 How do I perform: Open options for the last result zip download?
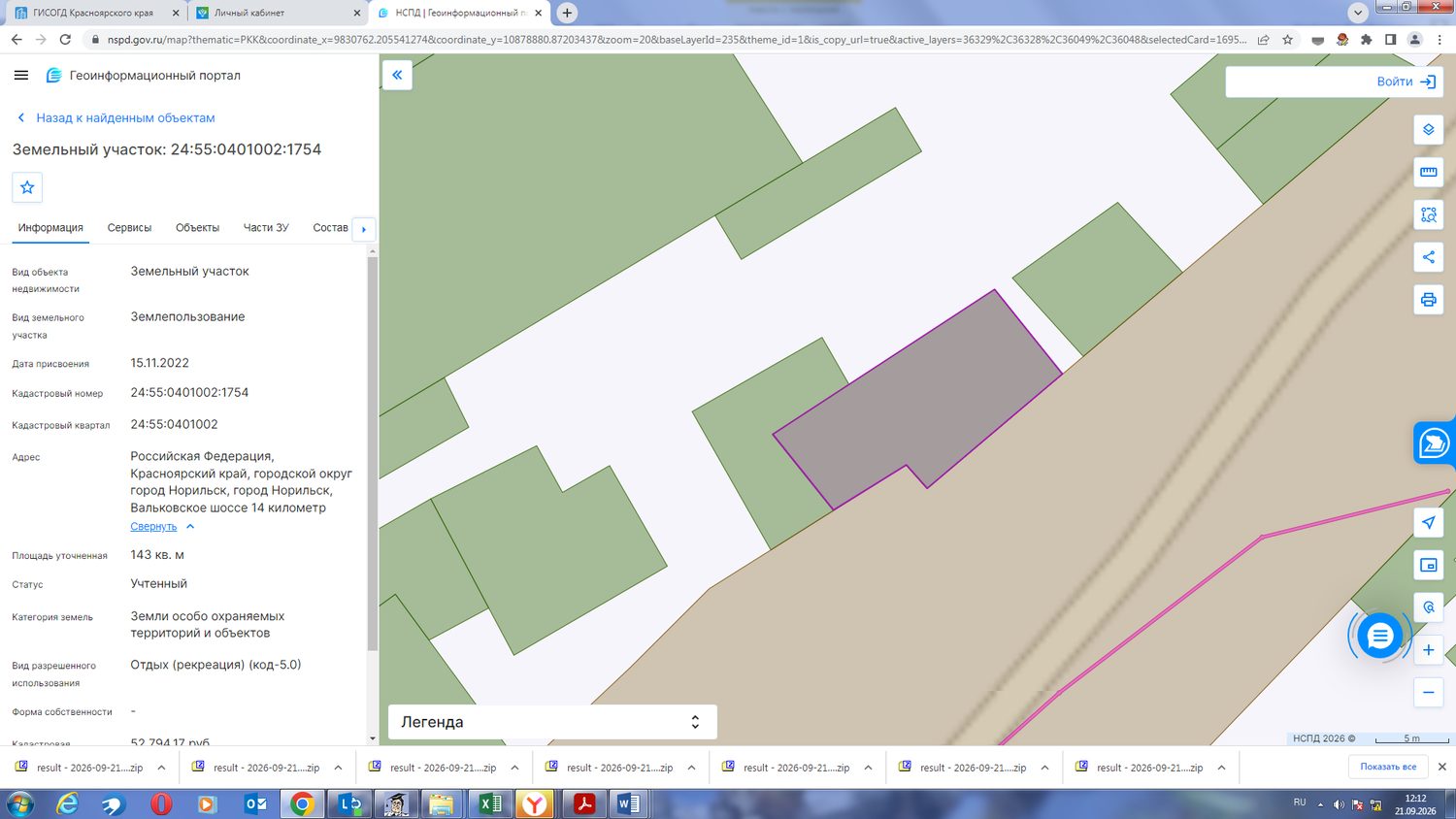click(x=1221, y=768)
